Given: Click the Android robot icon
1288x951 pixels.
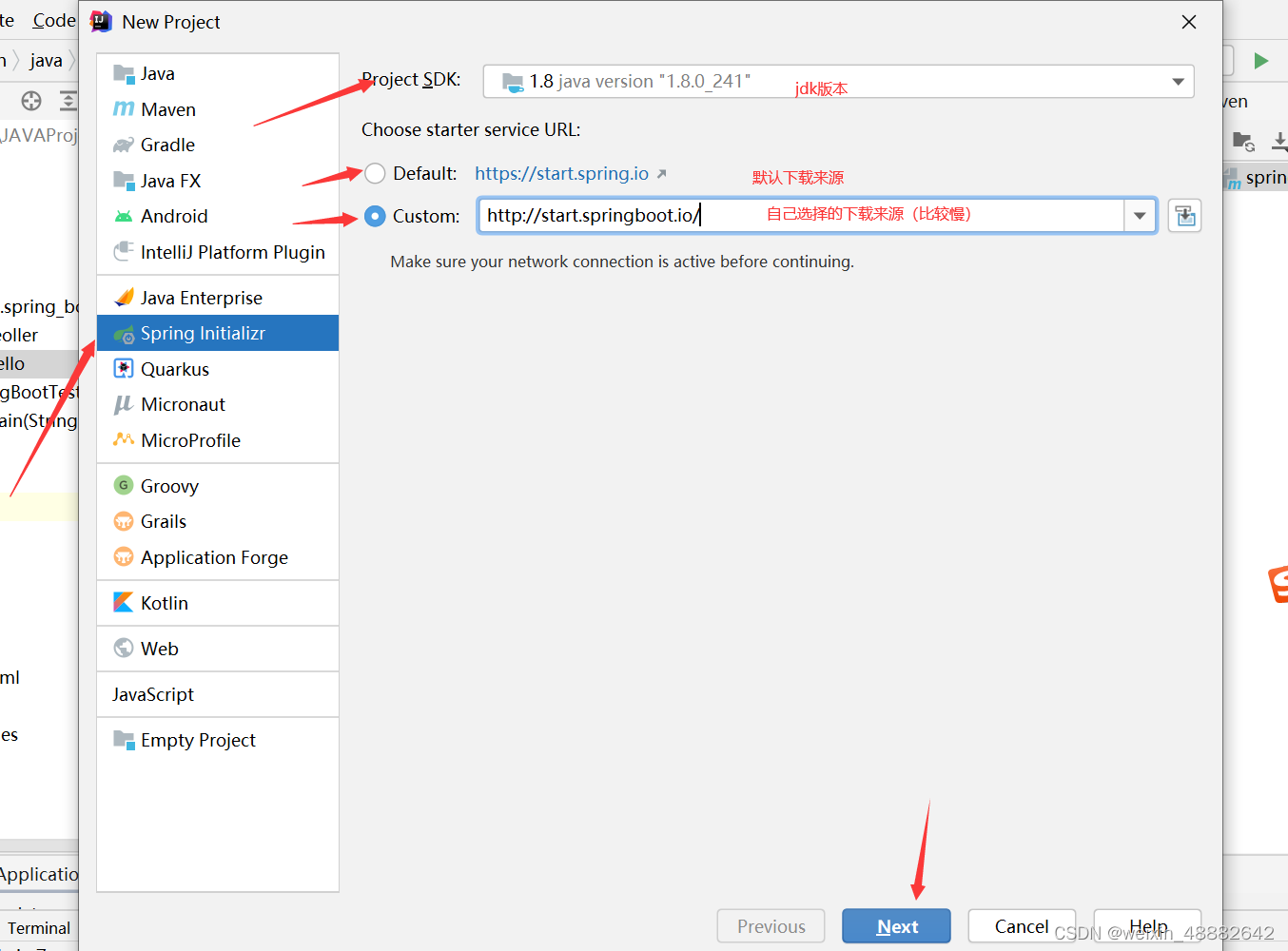Looking at the screenshot, I should [124, 216].
